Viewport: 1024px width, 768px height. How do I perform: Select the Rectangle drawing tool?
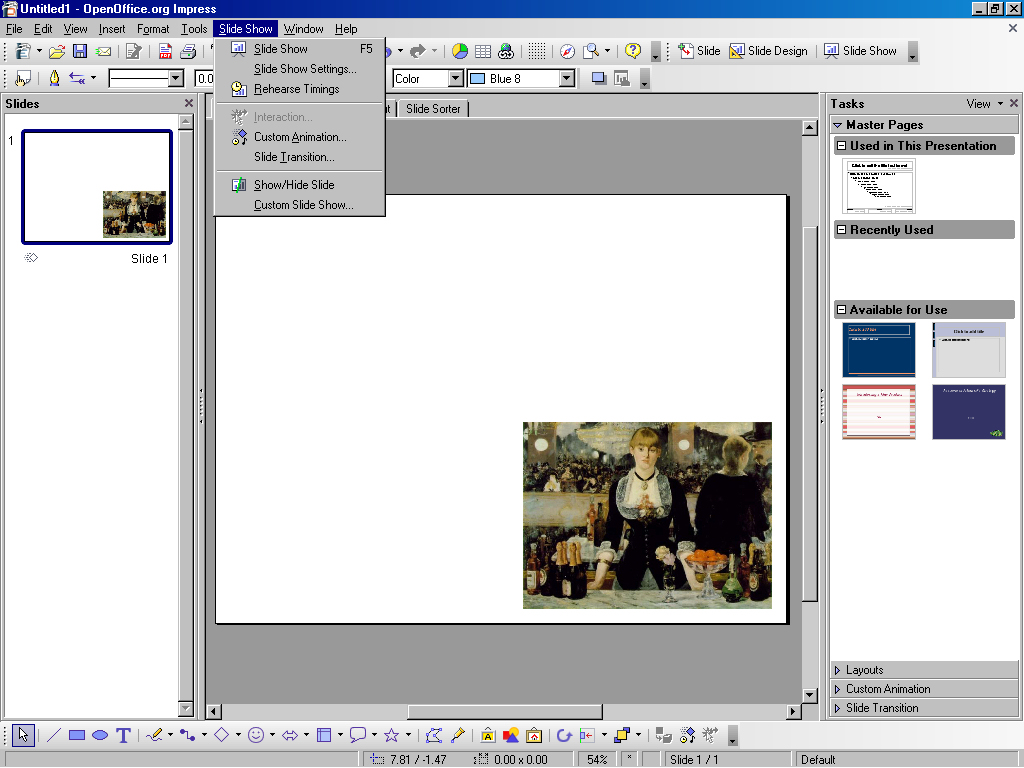(x=77, y=735)
